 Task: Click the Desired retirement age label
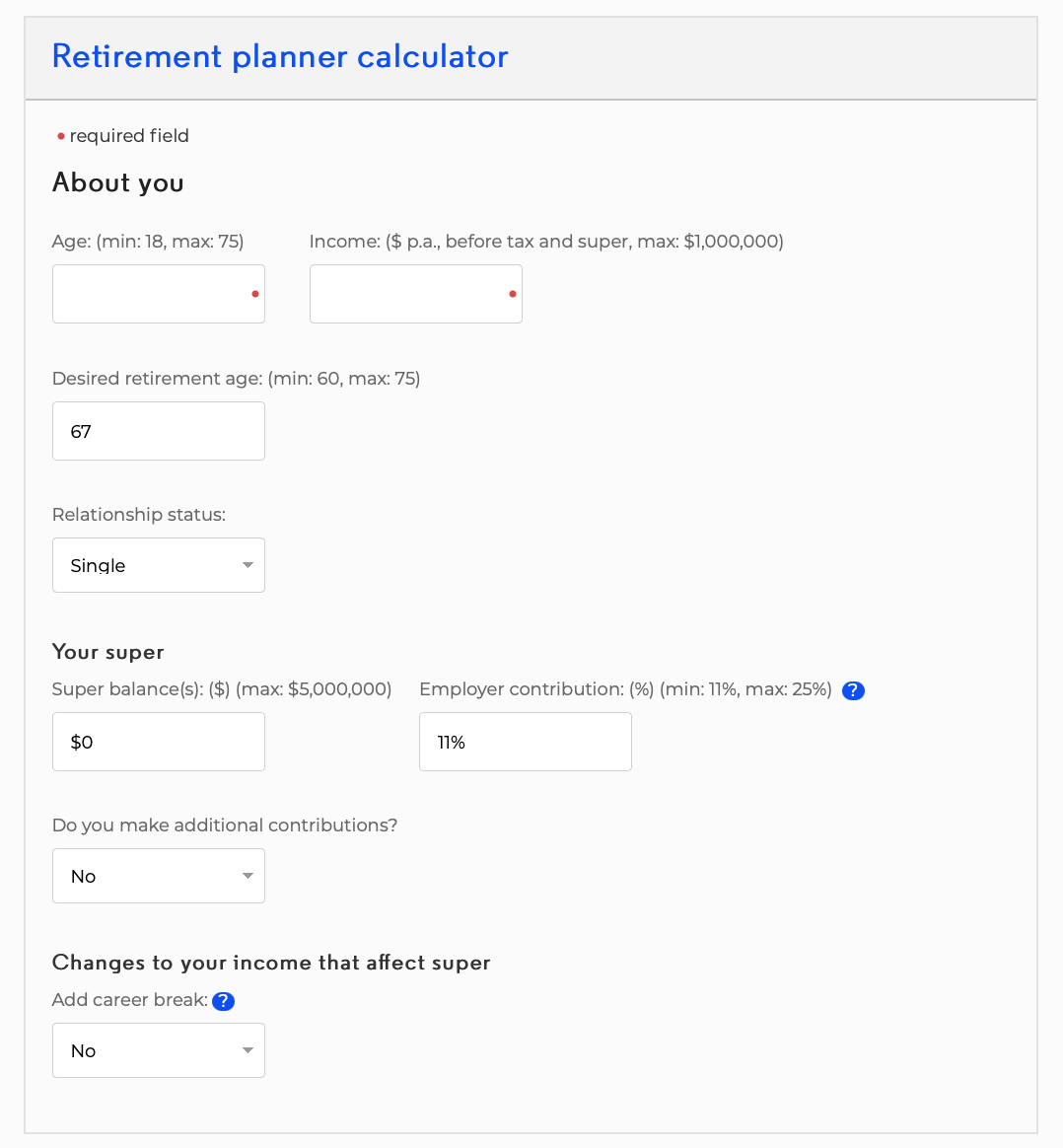coord(236,379)
